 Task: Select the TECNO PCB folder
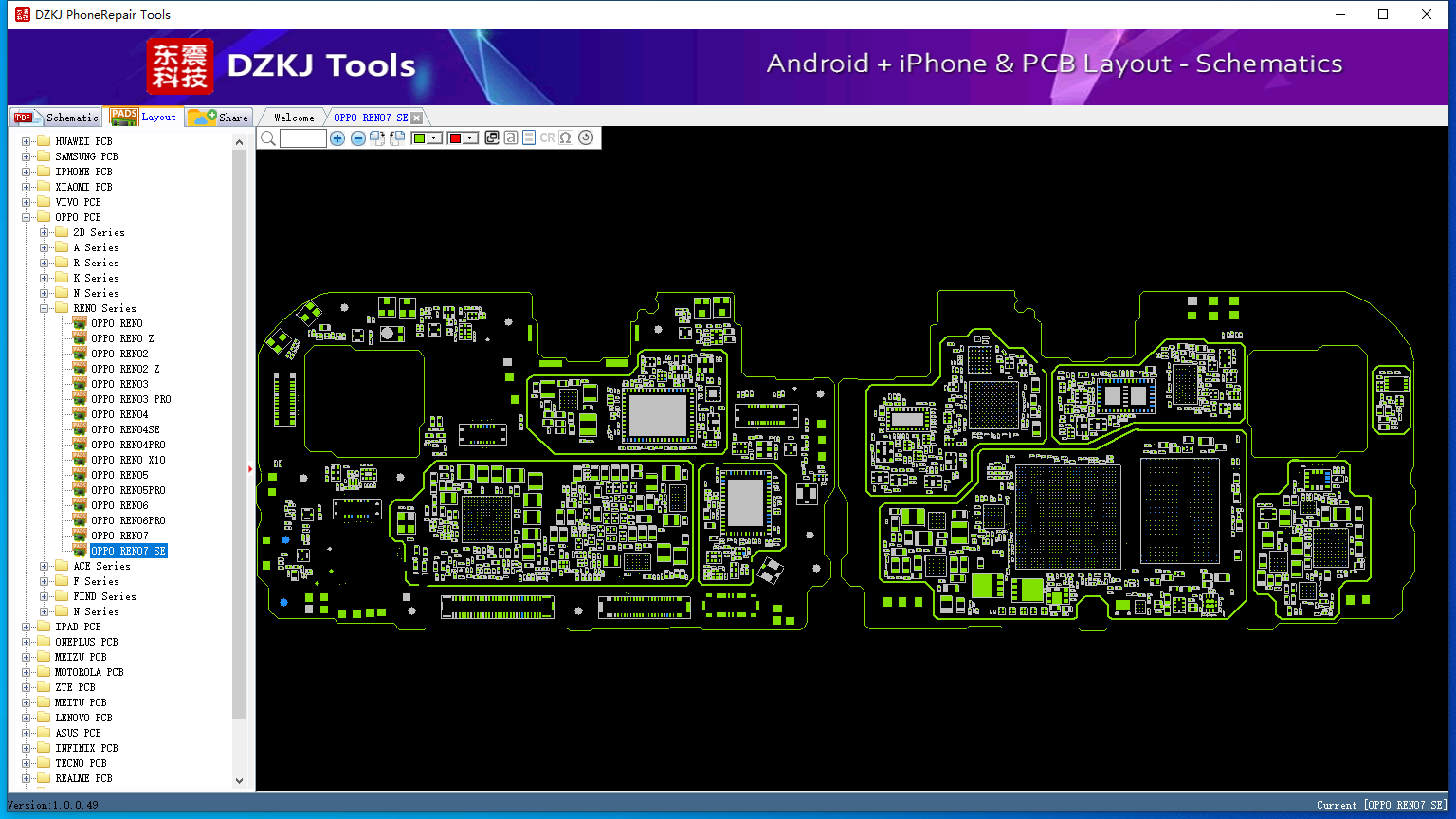point(81,763)
